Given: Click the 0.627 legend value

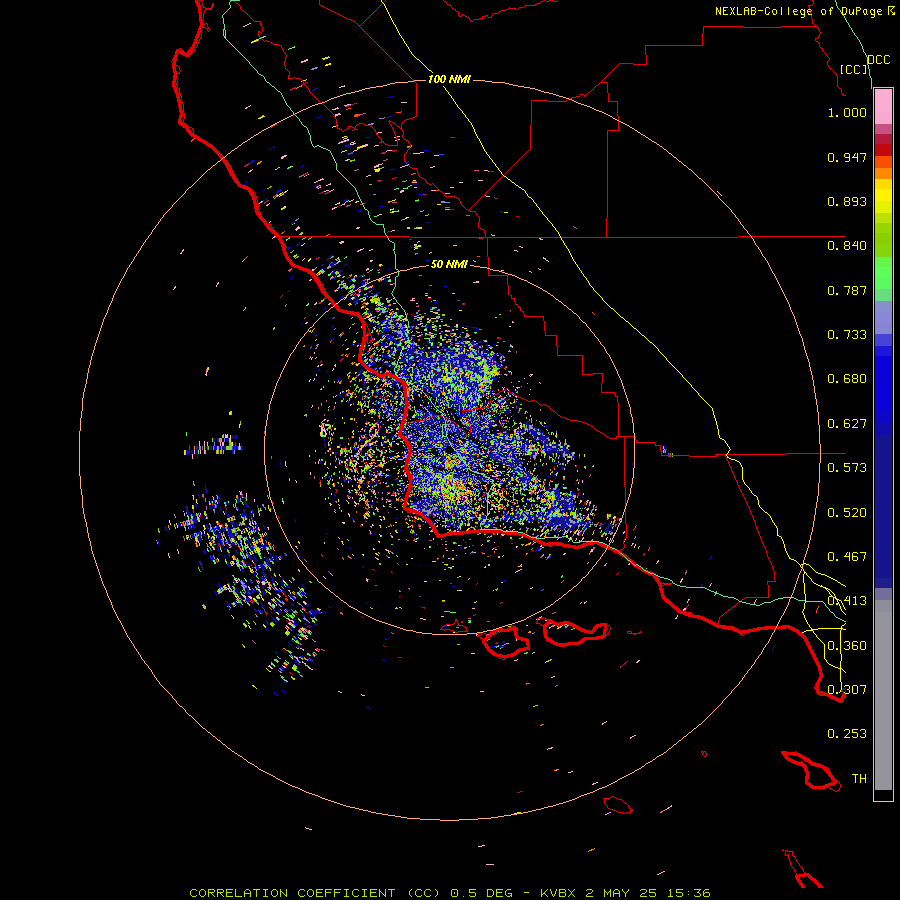Looking at the screenshot, I should pyautogui.click(x=847, y=424).
